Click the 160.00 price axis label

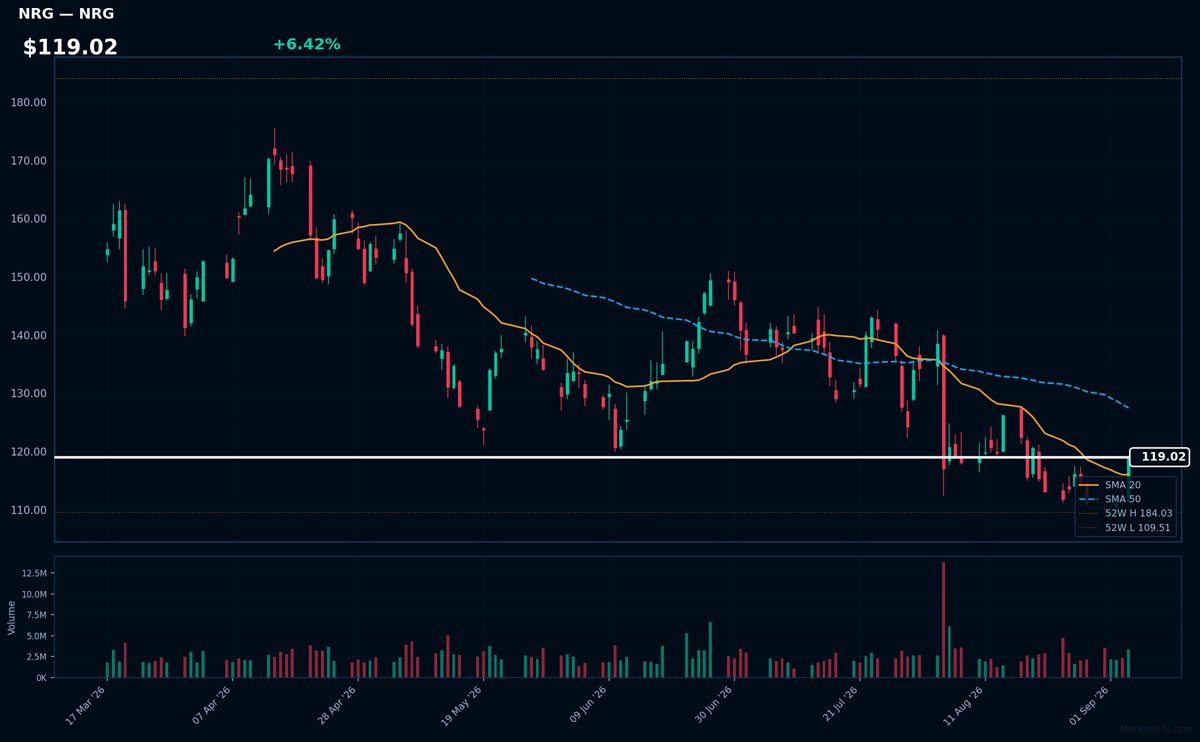(x=29, y=219)
